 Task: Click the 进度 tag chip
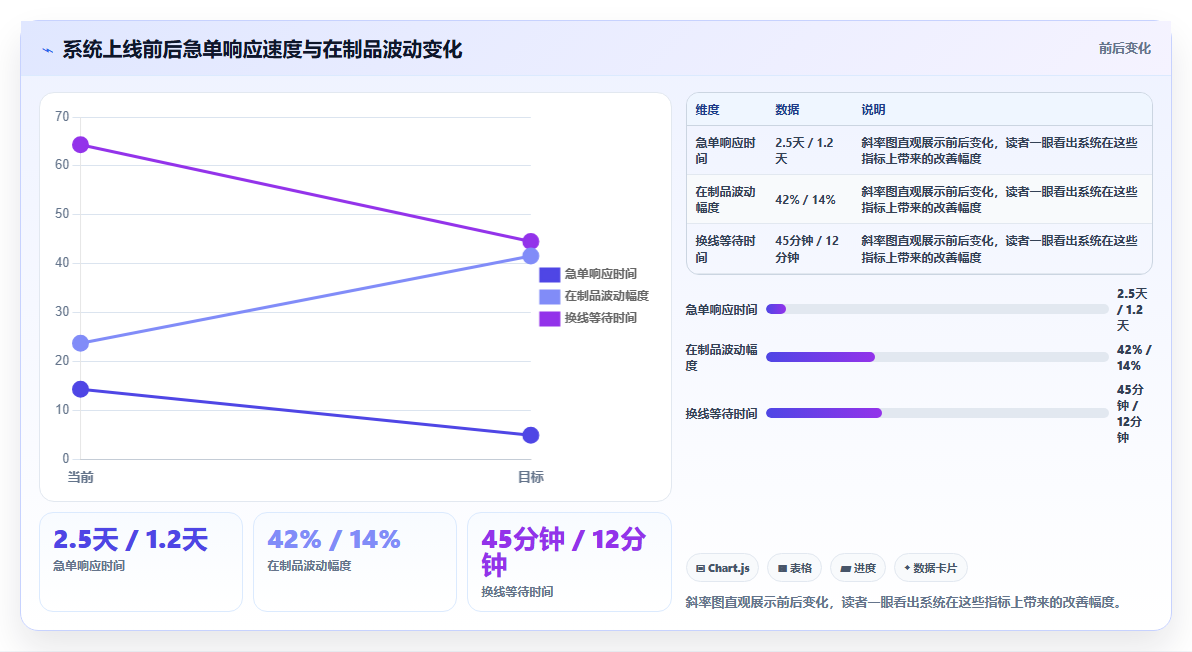pos(858,568)
